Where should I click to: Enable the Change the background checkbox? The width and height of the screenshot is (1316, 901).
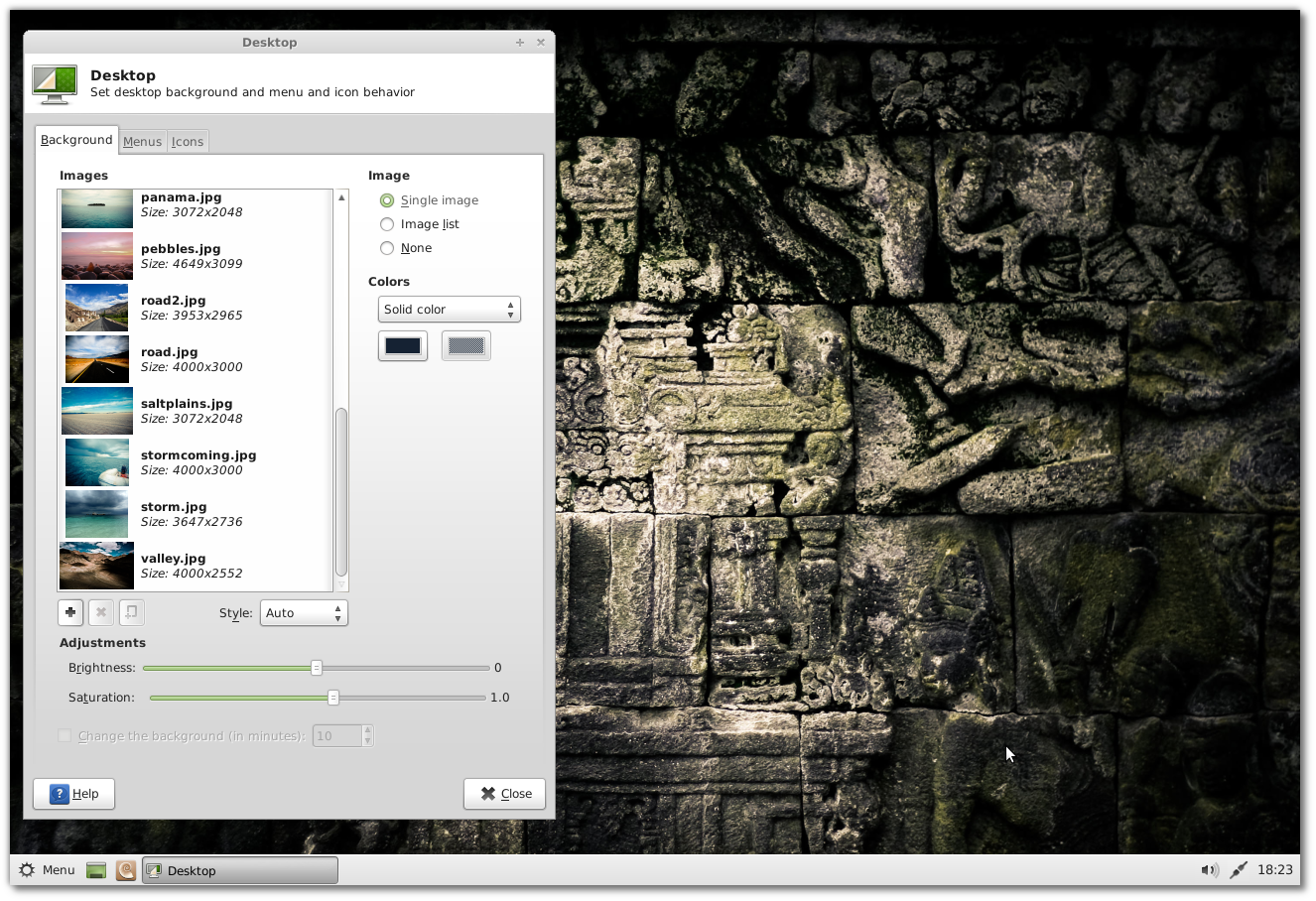click(x=65, y=735)
